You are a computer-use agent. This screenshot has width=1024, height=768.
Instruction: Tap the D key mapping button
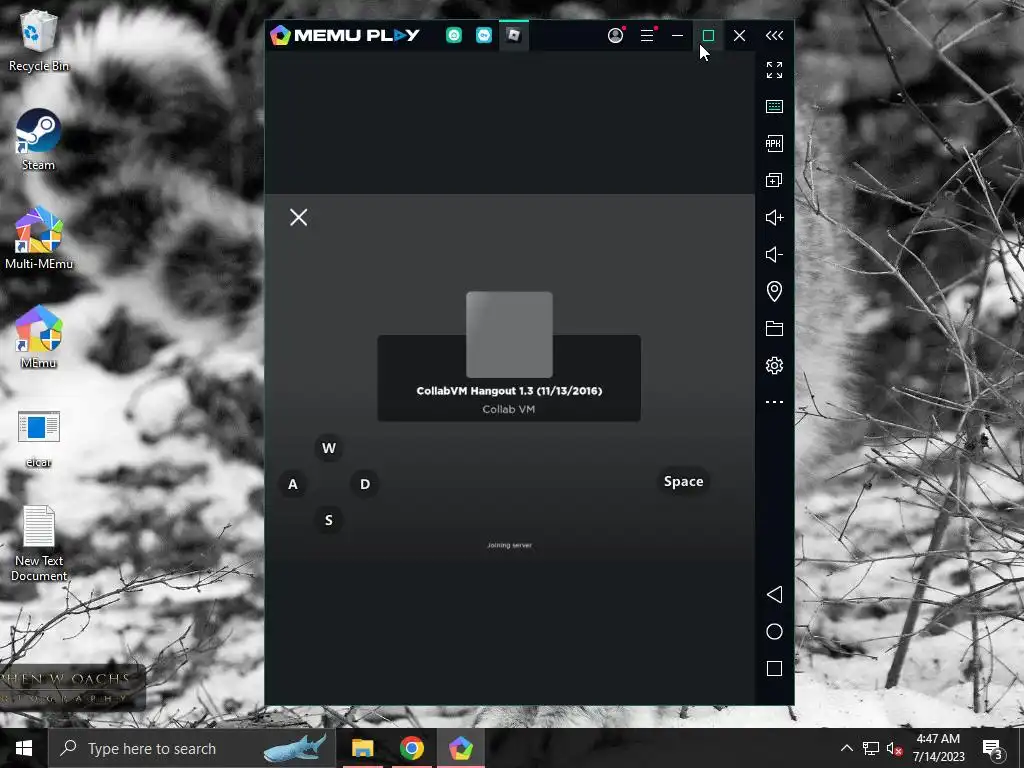[365, 484]
